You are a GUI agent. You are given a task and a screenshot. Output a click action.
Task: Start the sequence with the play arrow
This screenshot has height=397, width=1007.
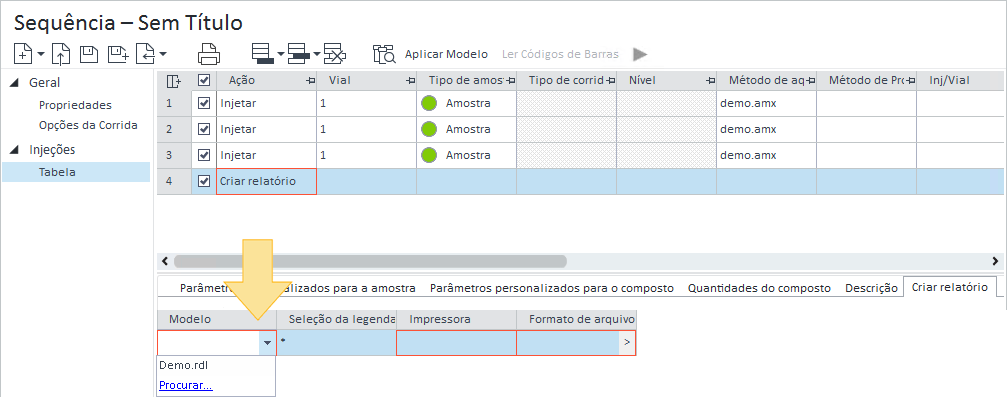[640, 55]
